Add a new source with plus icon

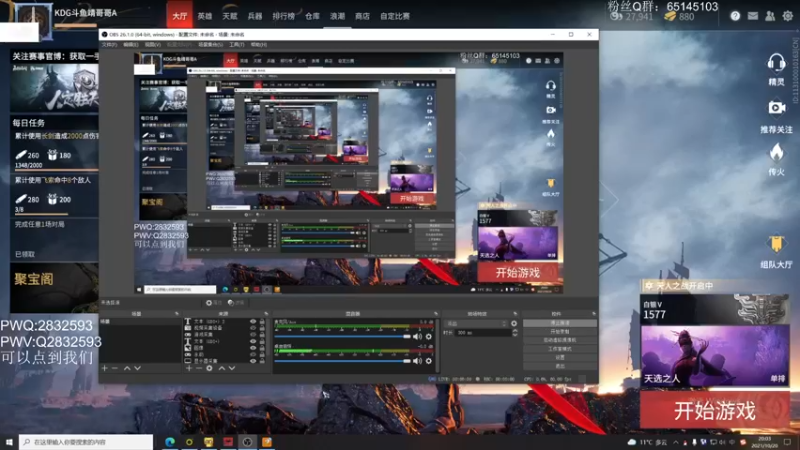tap(189, 368)
